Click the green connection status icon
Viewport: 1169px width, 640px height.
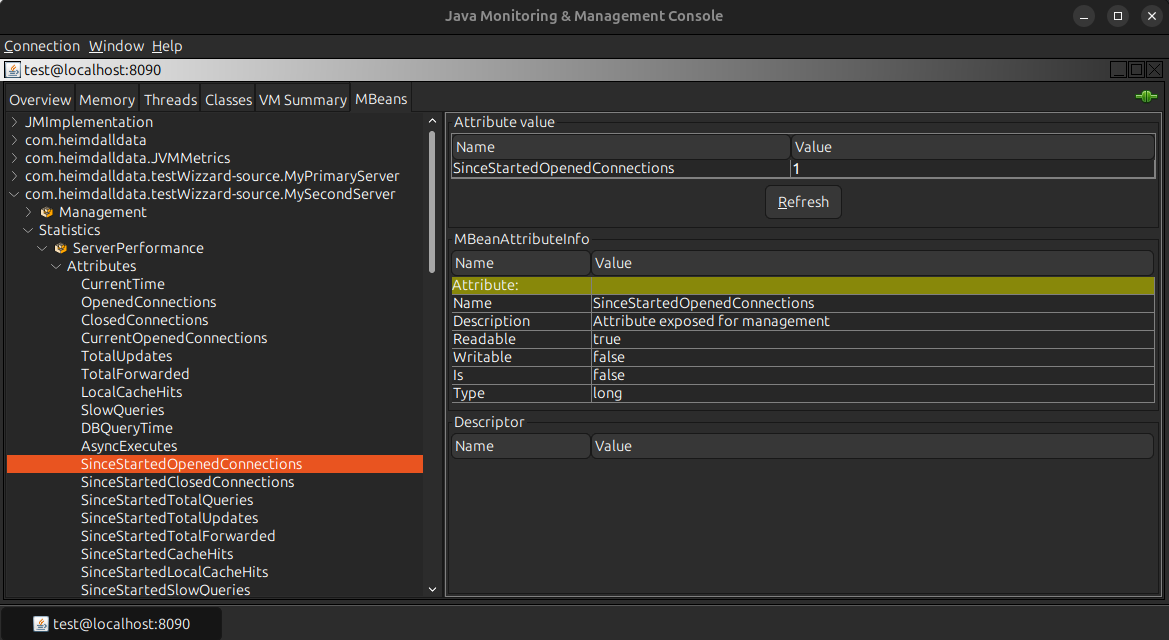[x=1146, y=97]
